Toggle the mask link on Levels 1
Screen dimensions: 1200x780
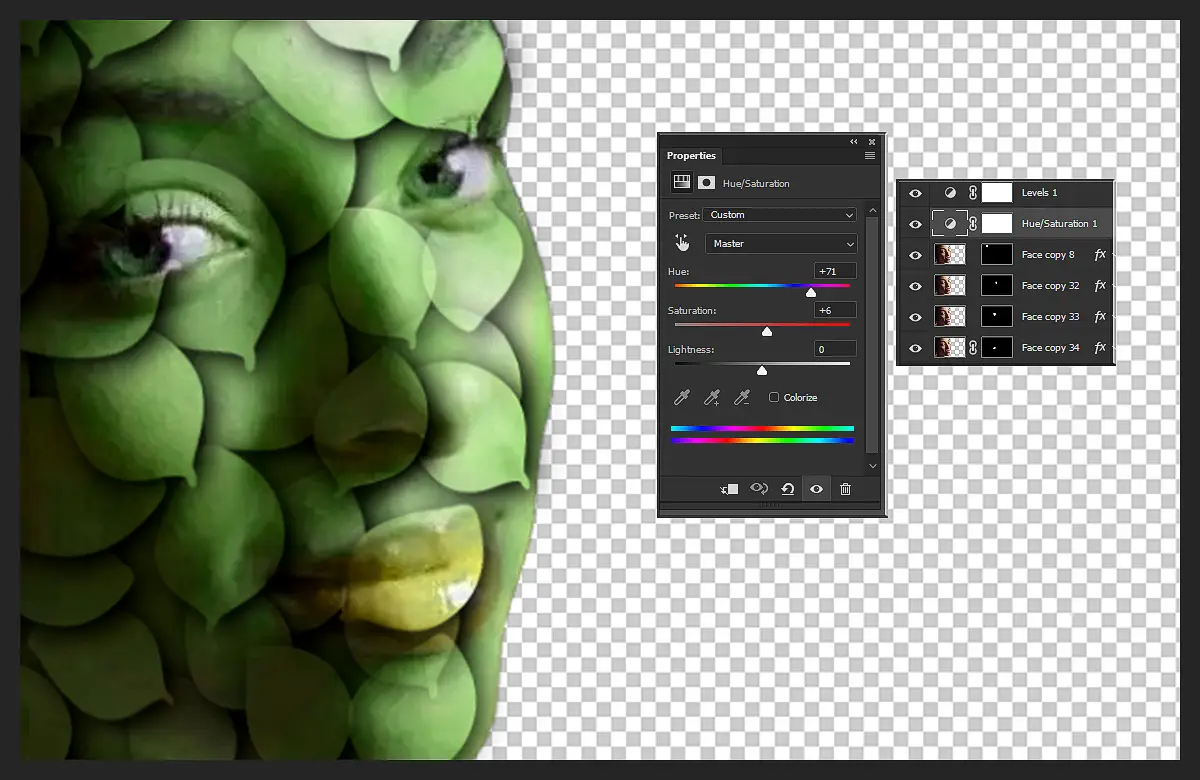973,193
